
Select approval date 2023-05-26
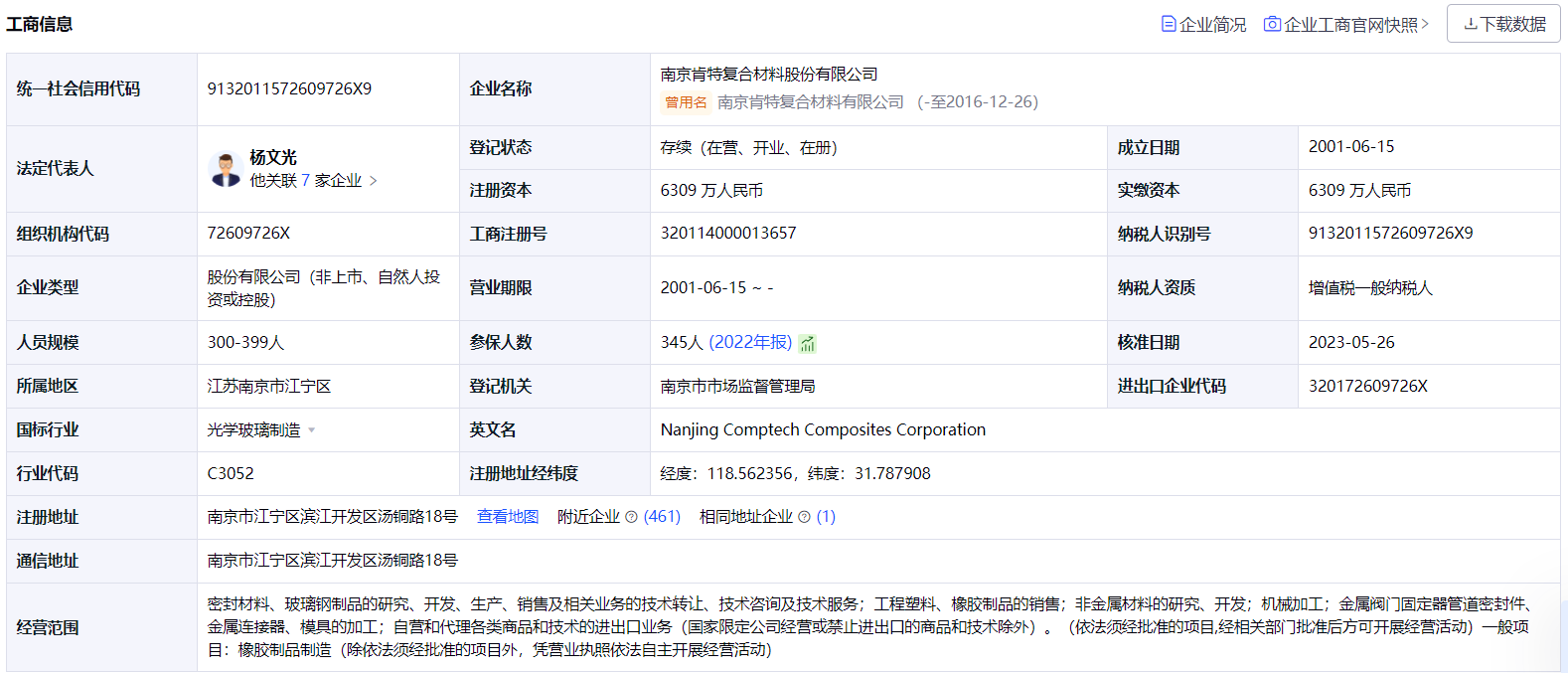tap(1351, 342)
